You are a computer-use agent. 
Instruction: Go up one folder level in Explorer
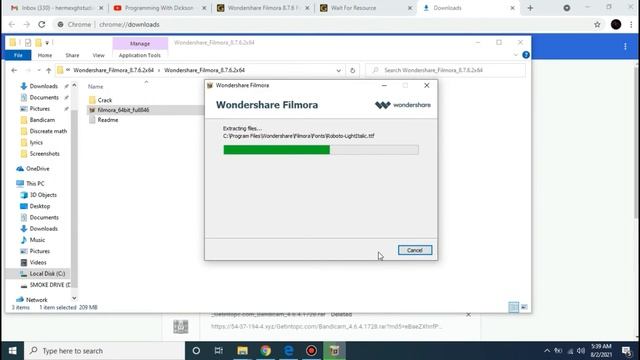tap(49, 70)
